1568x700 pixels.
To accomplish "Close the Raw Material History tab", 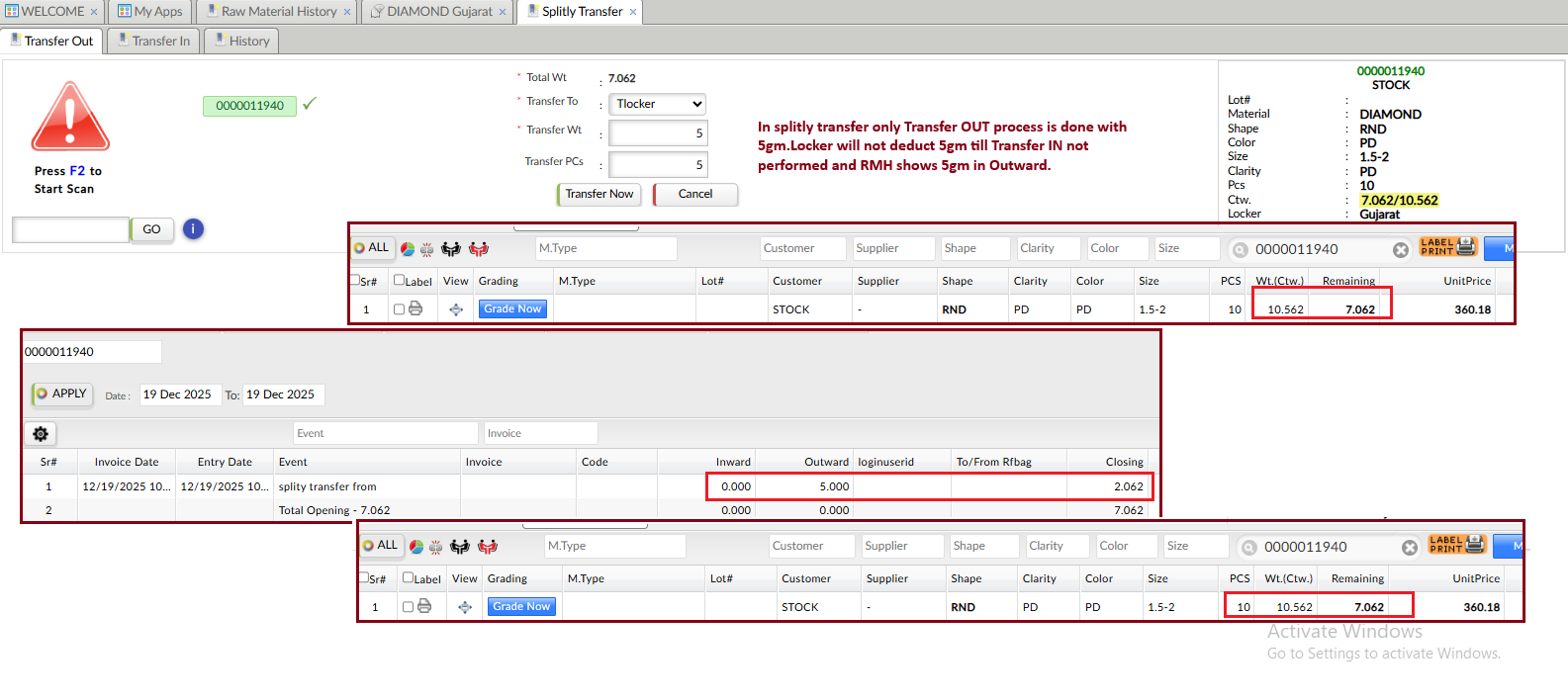I will pyautogui.click(x=347, y=12).
